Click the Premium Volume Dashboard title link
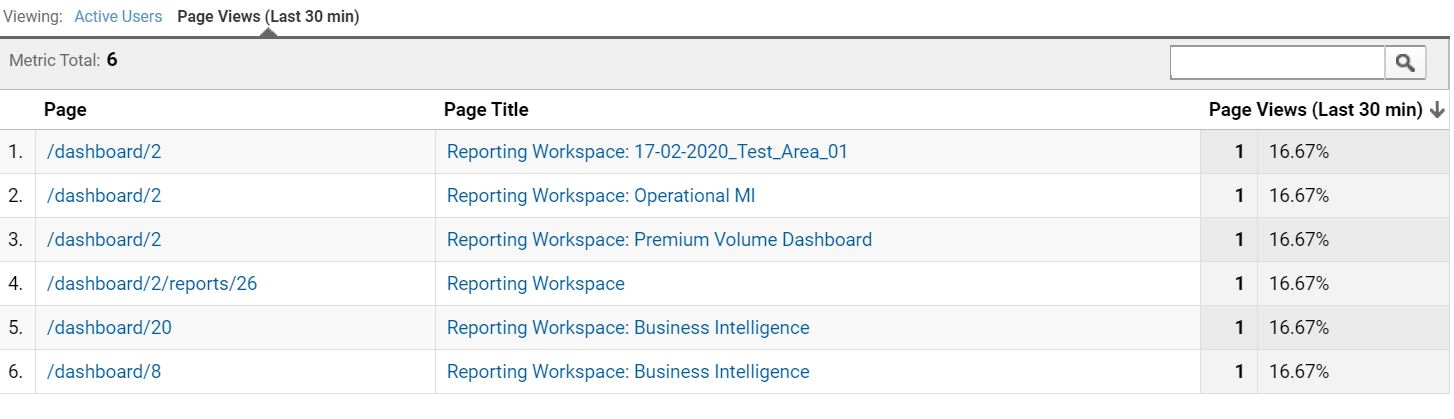 pos(659,240)
